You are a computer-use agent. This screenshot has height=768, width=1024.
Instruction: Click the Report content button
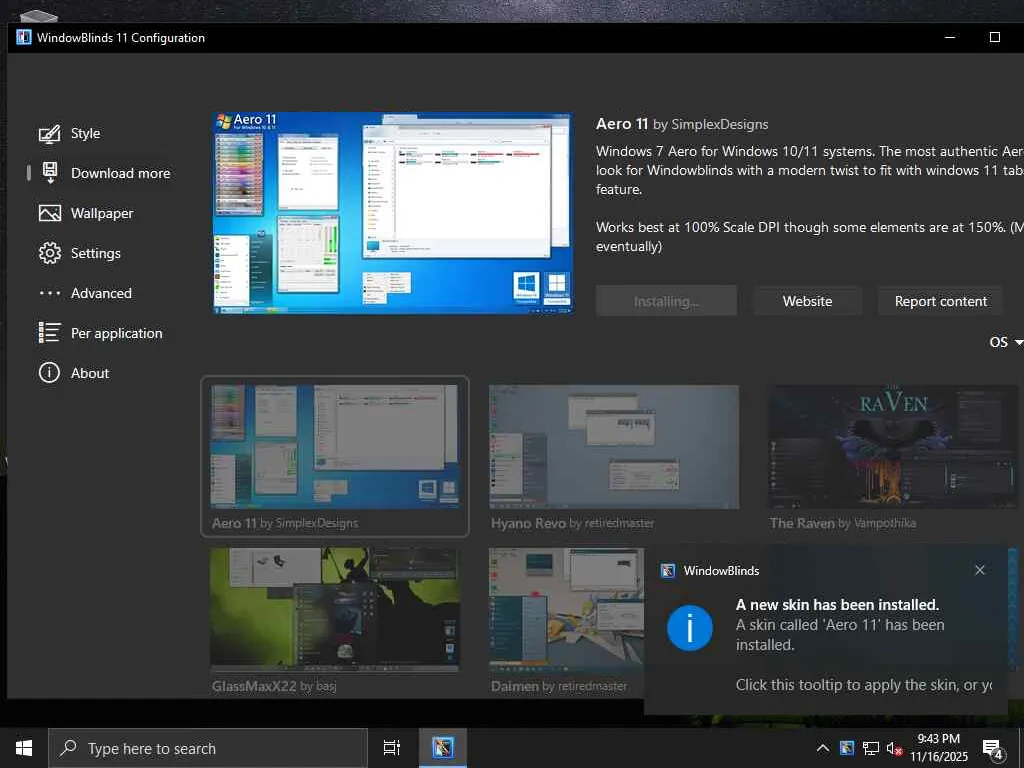(940, 301)
